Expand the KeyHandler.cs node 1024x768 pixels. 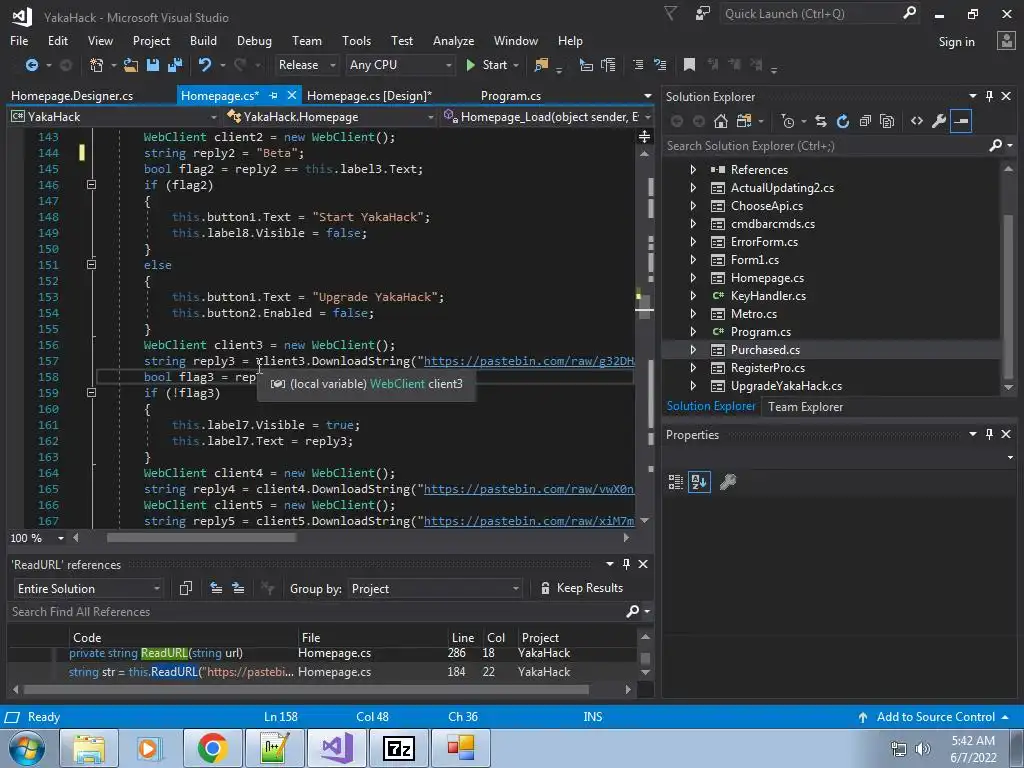693,296
